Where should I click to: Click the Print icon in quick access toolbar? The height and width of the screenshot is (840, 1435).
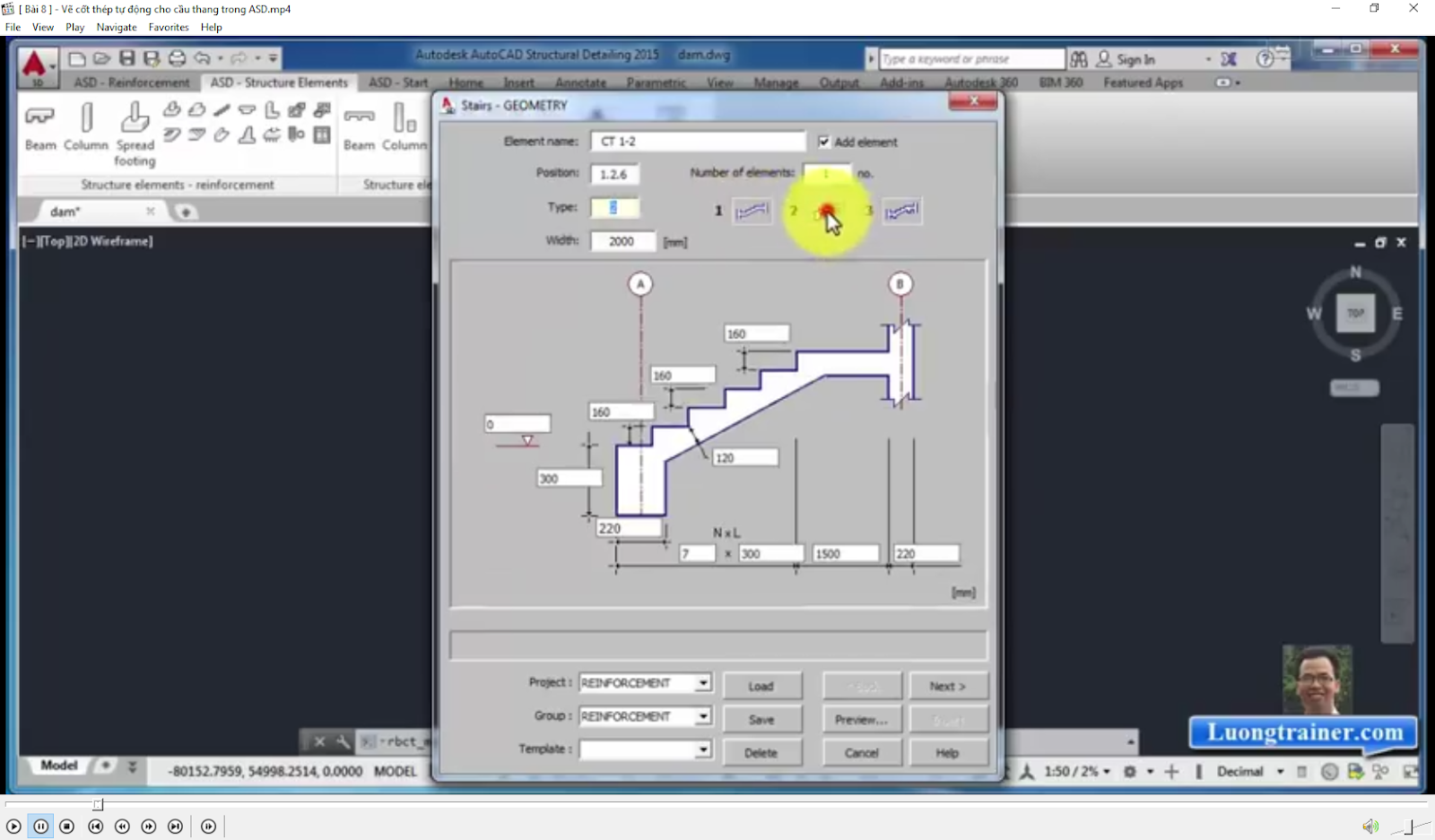pyautogui.click(x=178, y=58)
